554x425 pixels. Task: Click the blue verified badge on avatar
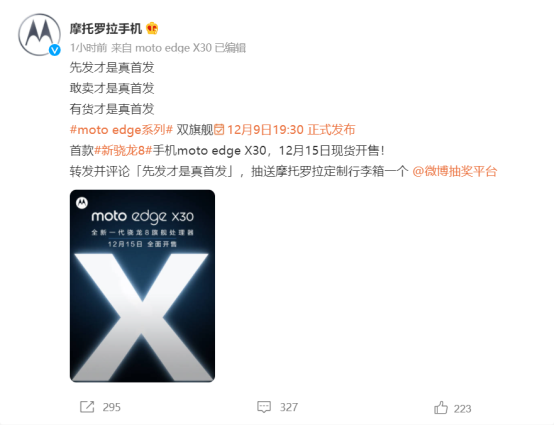(x=54, y=50)
